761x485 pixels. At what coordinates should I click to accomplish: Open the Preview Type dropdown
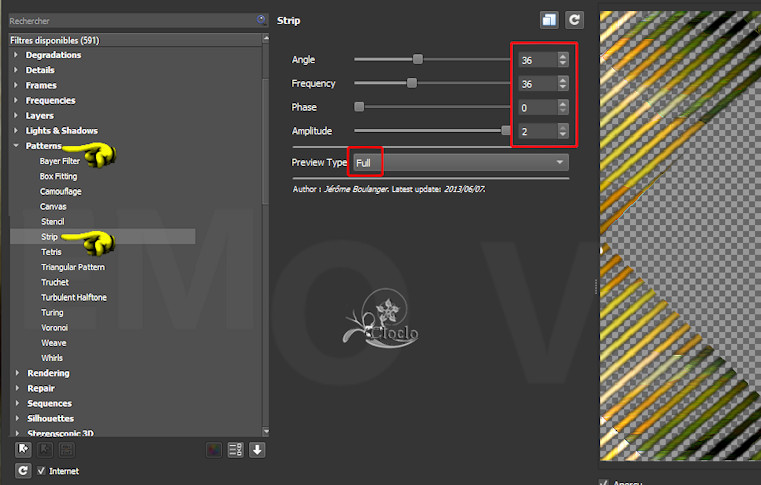coord(459,162)
